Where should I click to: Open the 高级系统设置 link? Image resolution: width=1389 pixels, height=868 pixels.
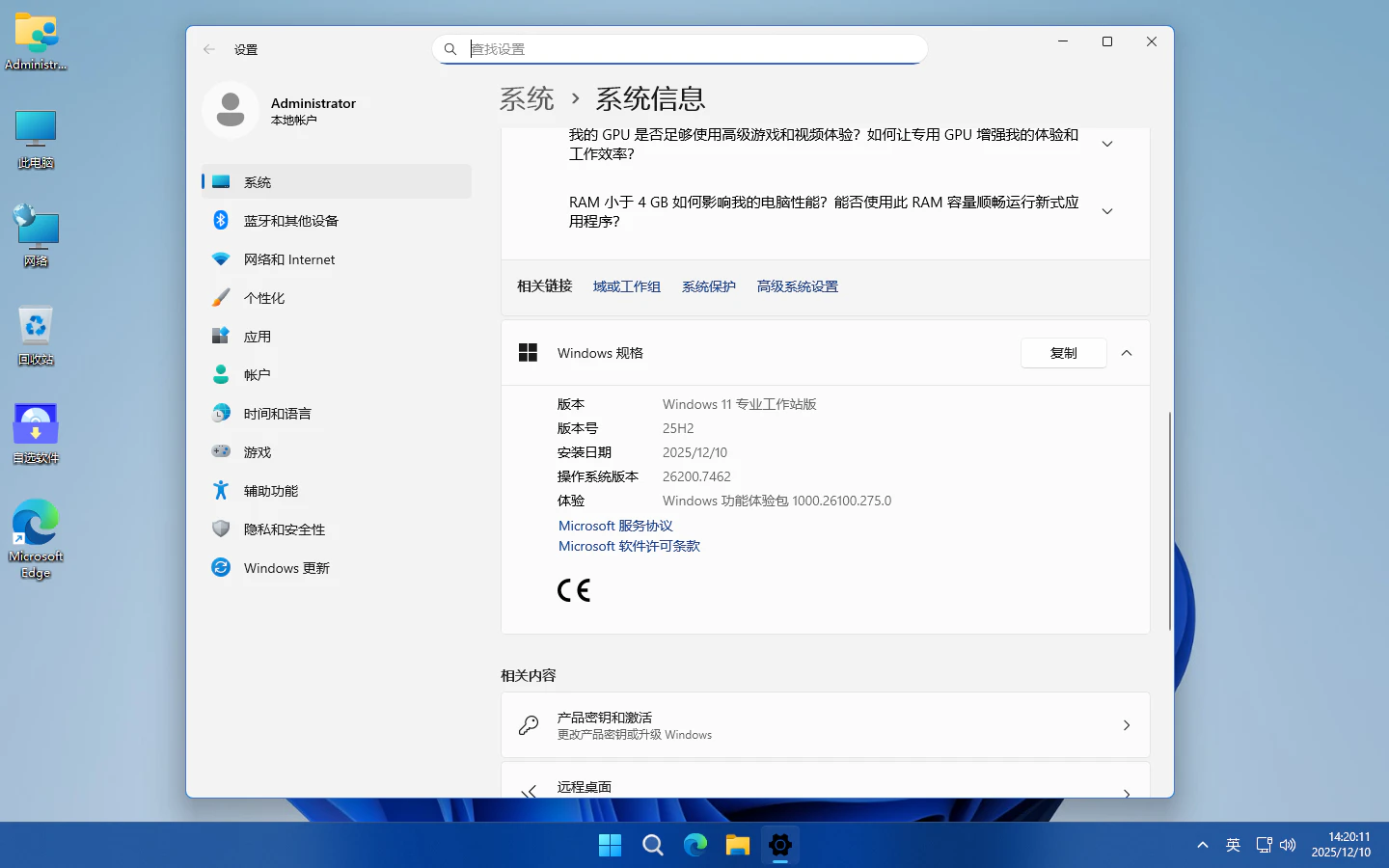[x=797, y=286]
